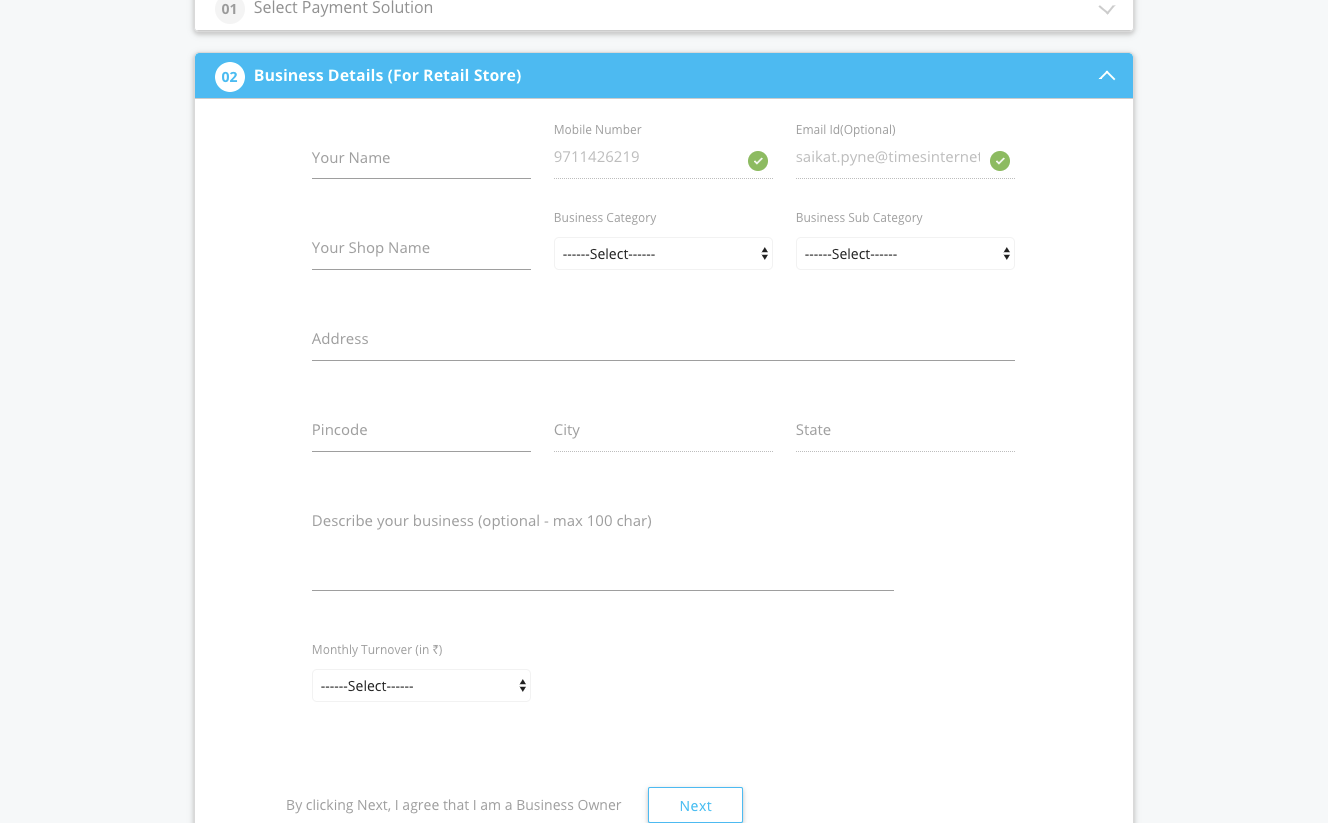Click the Pincode input field
This screenshot has width=1328, height=823.
tap(421, 430)
